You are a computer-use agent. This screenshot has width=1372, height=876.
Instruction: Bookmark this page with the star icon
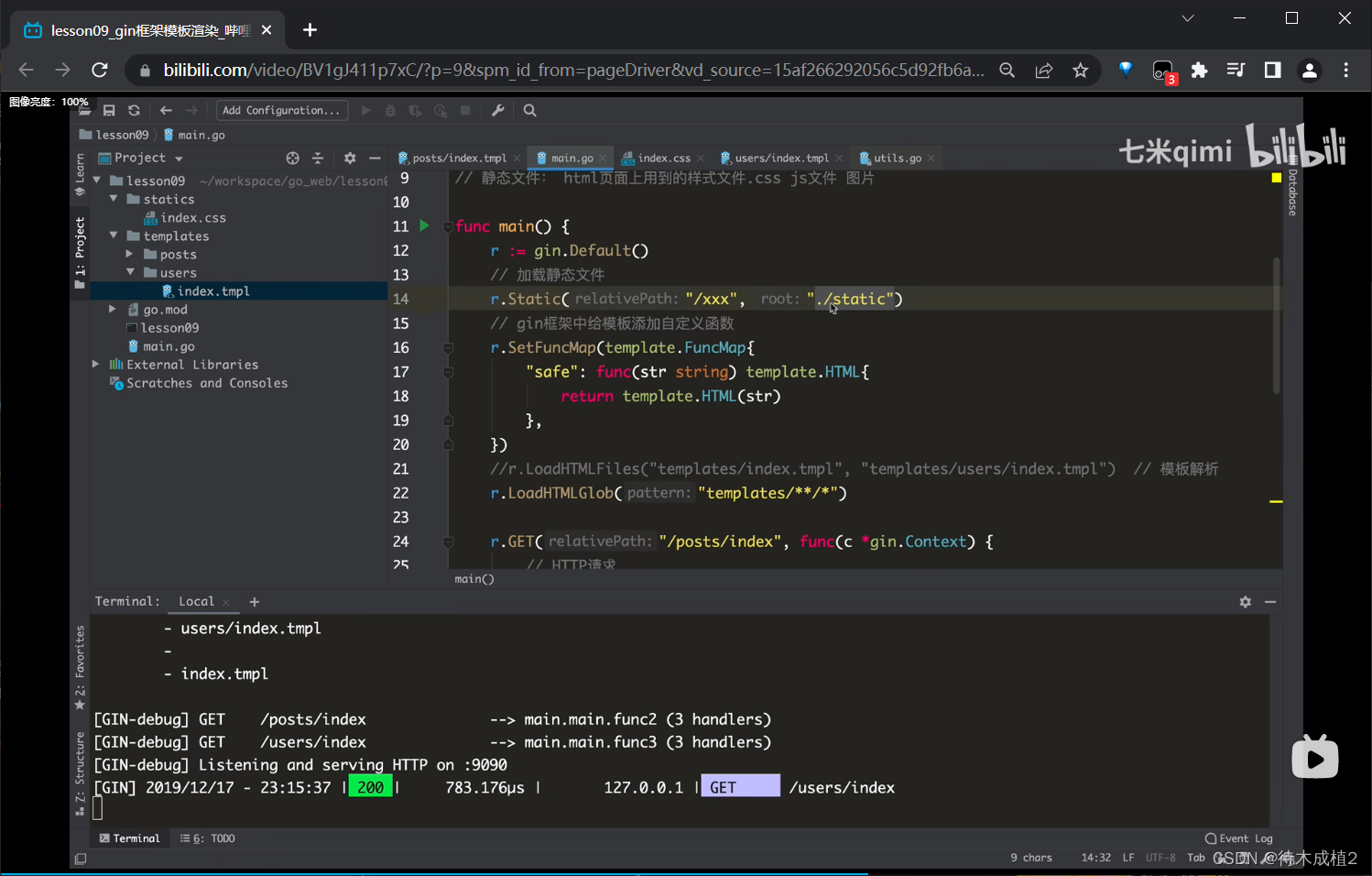click(x=1081, y=71)
